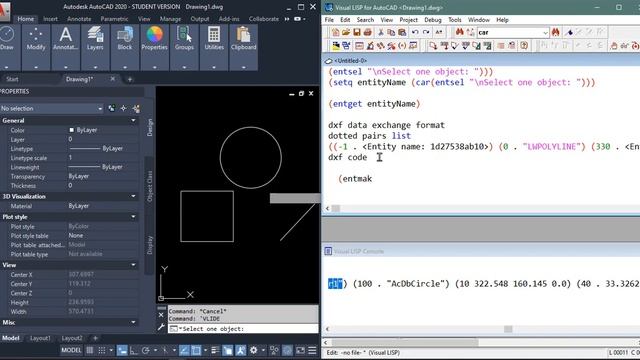Click the New file icon in Visual LISP
Image resolution: width=640 pixels, height=360 pixels.
(336, 32)
